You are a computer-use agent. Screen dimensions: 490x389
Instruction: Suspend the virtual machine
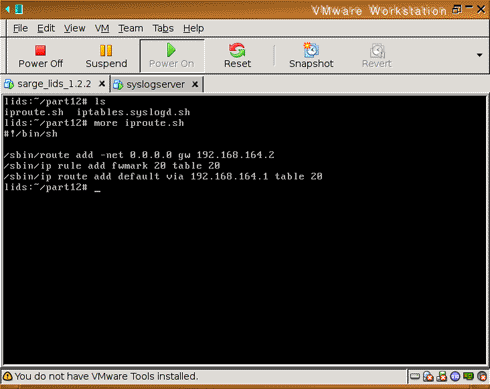[106, 56]
